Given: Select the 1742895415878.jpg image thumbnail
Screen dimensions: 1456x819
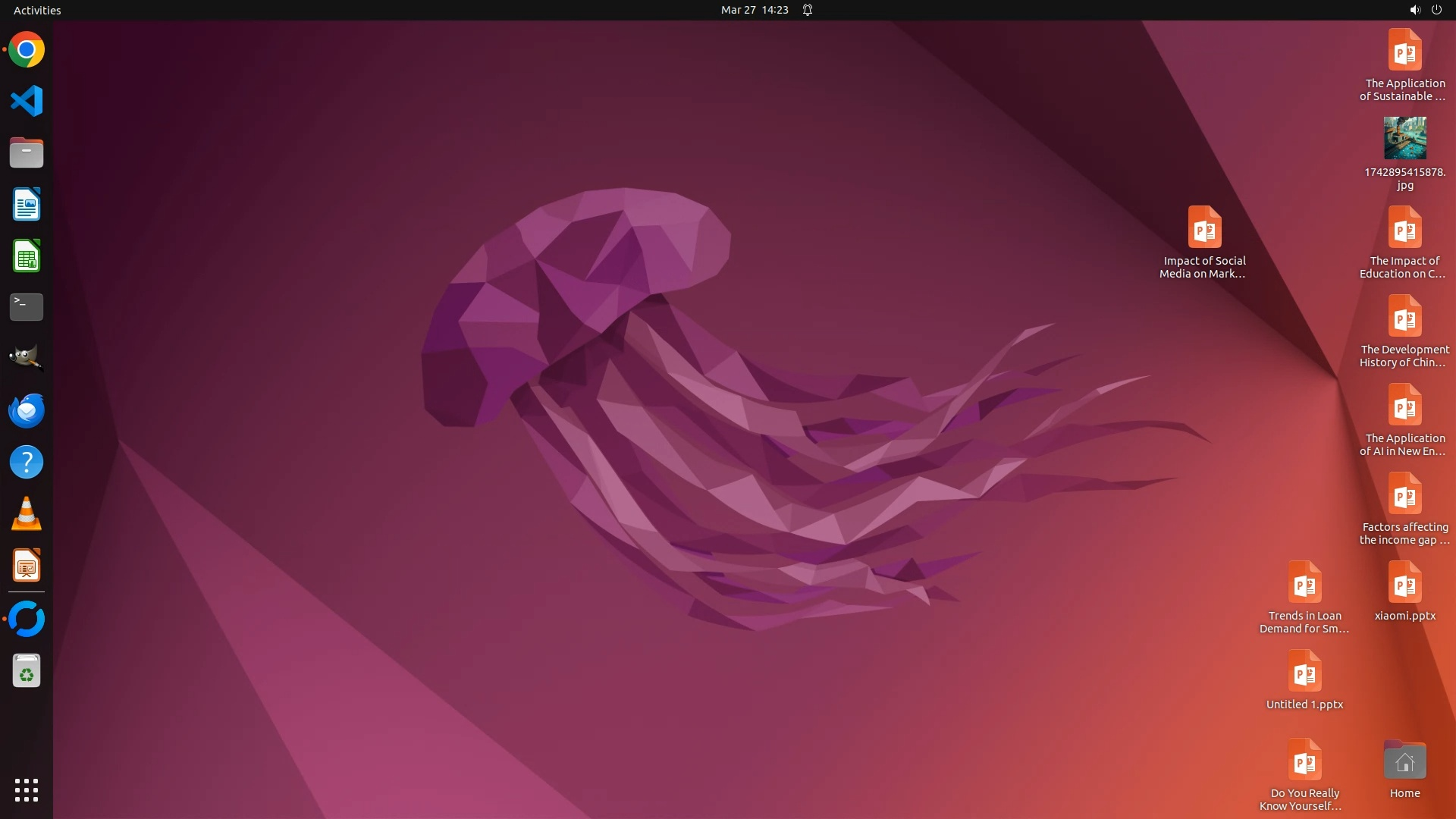Looking at the screenshot, I should tap(1404, 138).
